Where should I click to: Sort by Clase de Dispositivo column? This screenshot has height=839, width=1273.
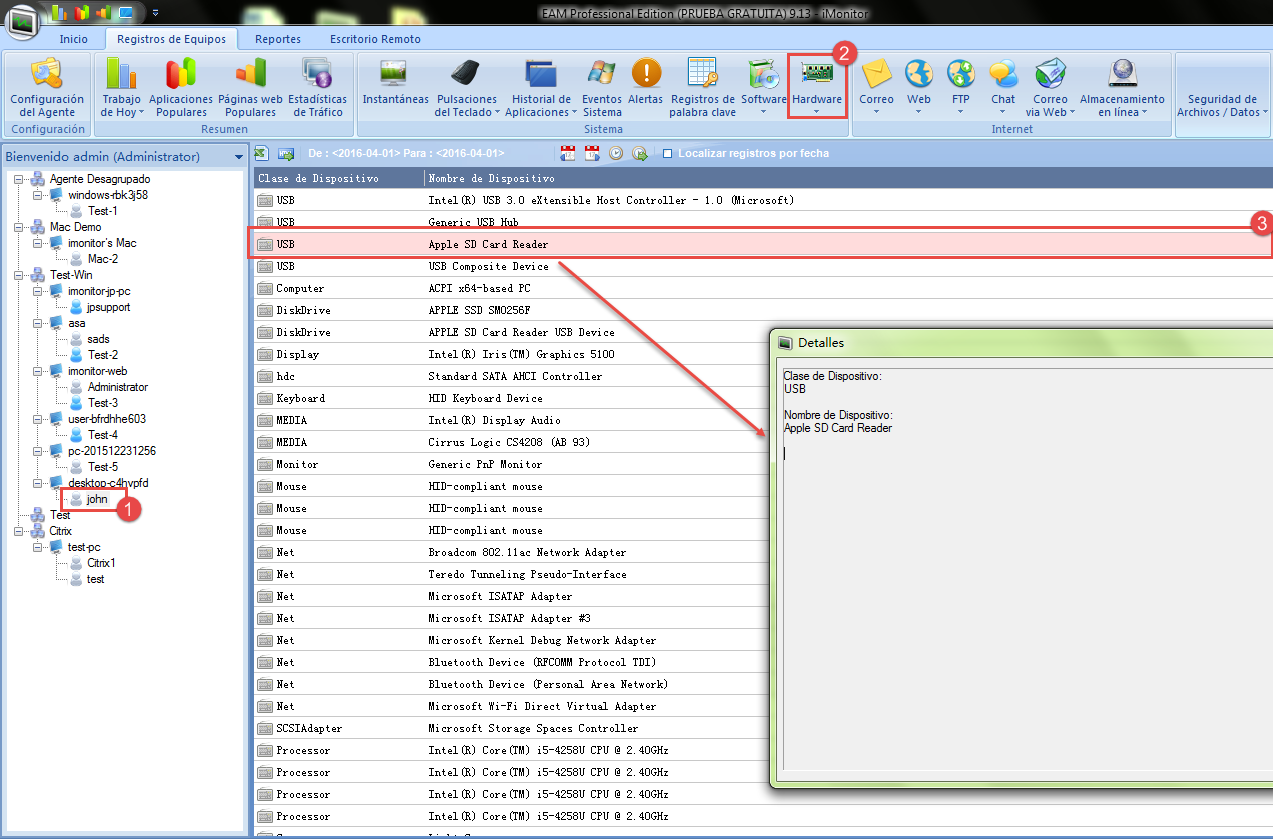click(338, 178)
